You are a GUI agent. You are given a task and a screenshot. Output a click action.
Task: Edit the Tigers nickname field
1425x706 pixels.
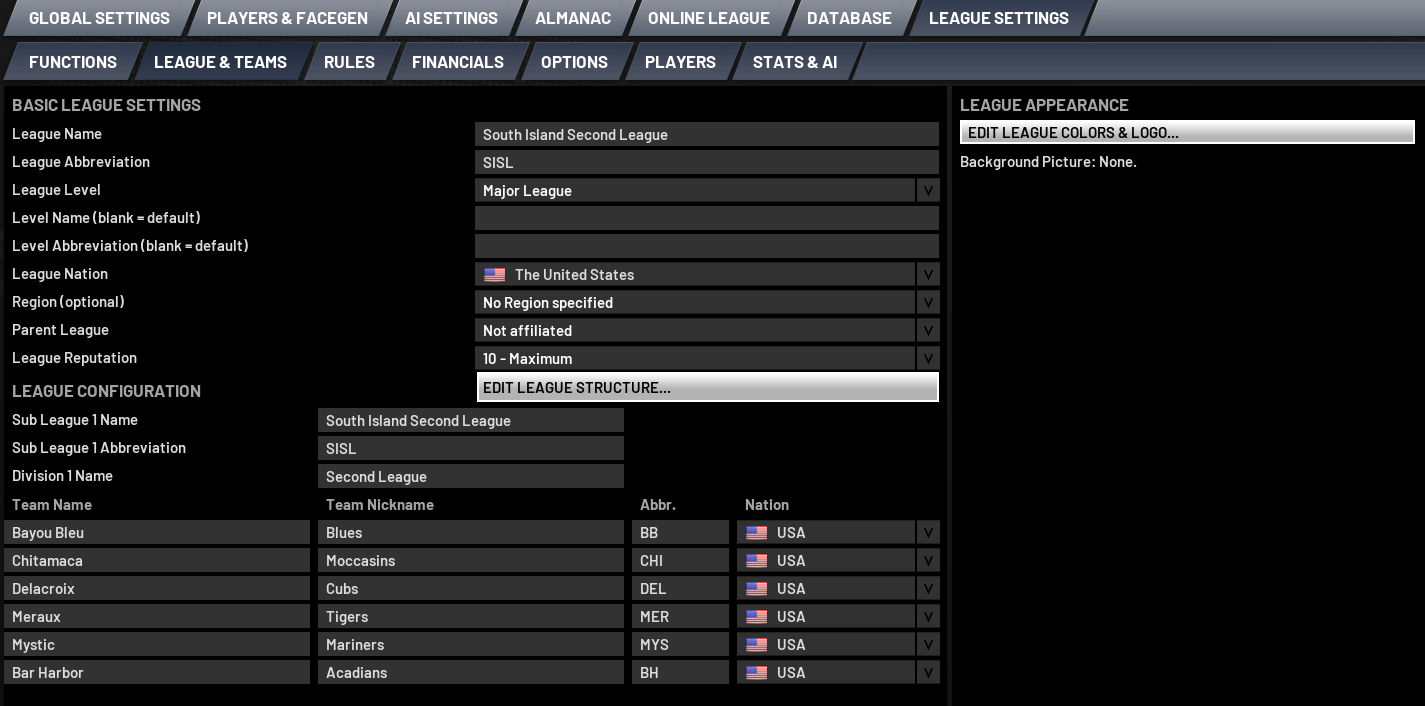pos(471,616)
